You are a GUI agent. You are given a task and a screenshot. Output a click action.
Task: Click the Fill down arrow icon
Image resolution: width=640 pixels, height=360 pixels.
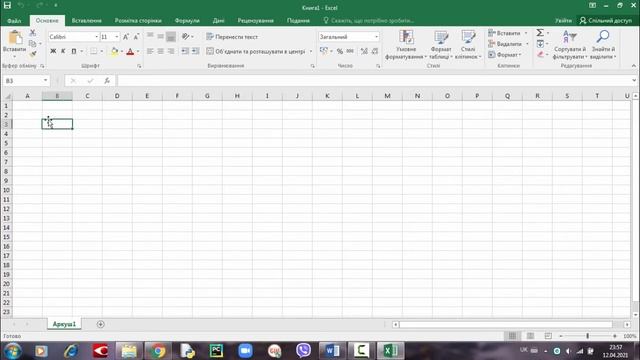pyautogui.click(x=540, y=44)
